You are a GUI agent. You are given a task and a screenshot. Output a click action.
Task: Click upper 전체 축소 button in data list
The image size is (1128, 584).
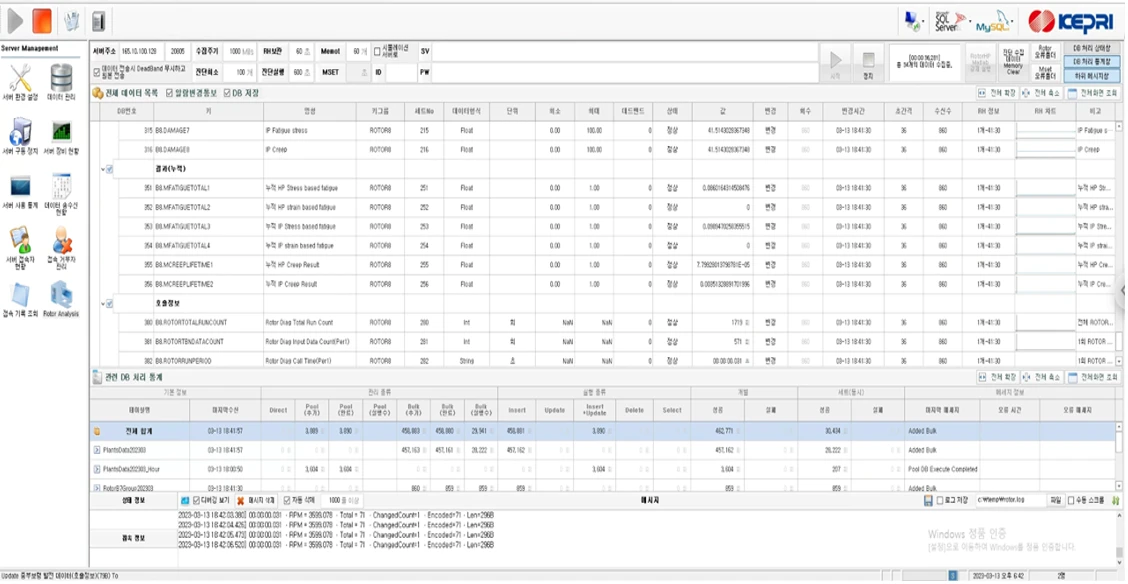tap(1040, 93)
